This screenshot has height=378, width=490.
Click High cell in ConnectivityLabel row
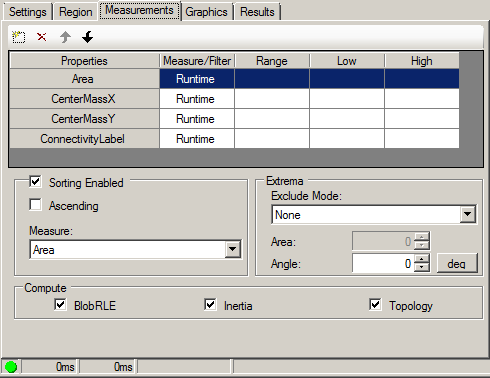[422, 139]
